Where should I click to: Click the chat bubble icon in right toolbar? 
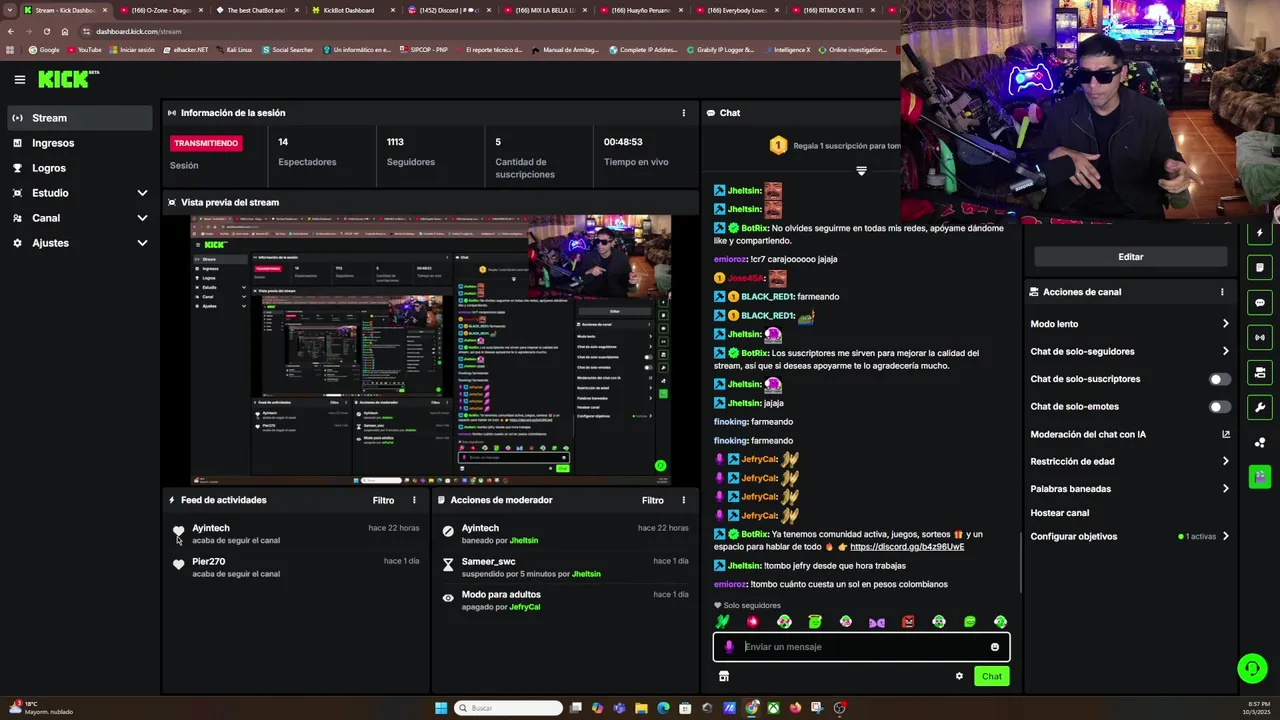(x=1260, y=303)
